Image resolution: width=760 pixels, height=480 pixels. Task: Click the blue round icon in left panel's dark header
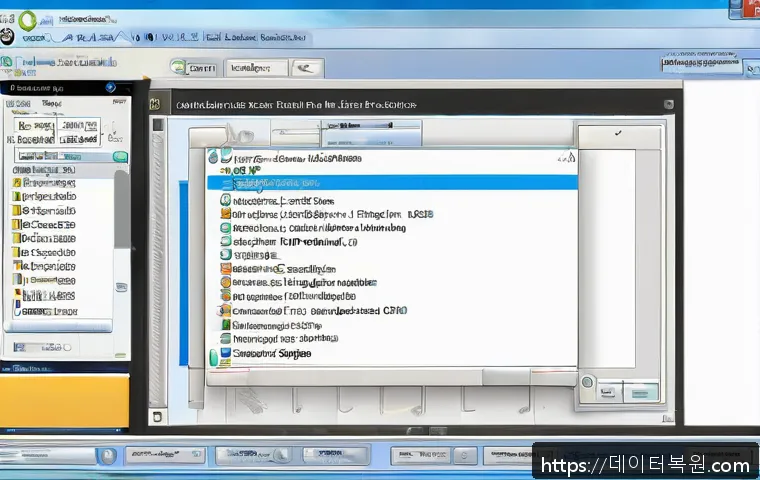coord(110,87)
